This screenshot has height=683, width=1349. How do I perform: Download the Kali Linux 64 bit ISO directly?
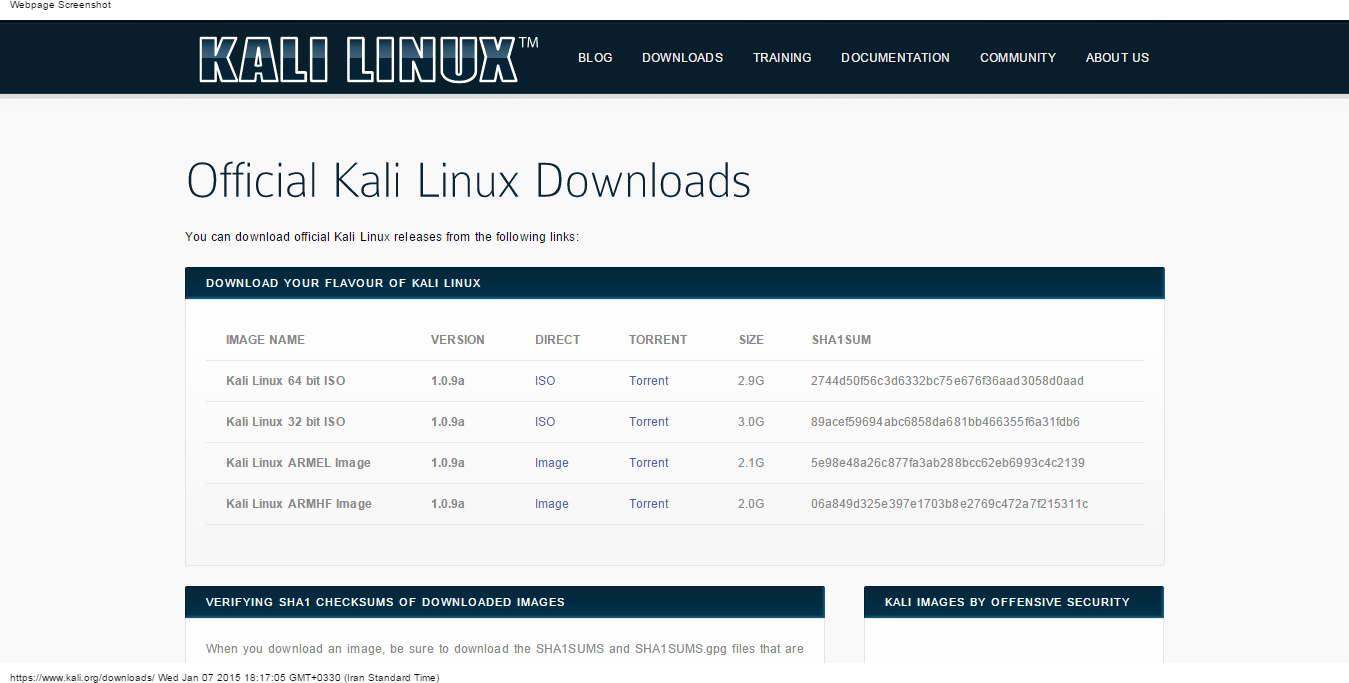tap(545, 381)
